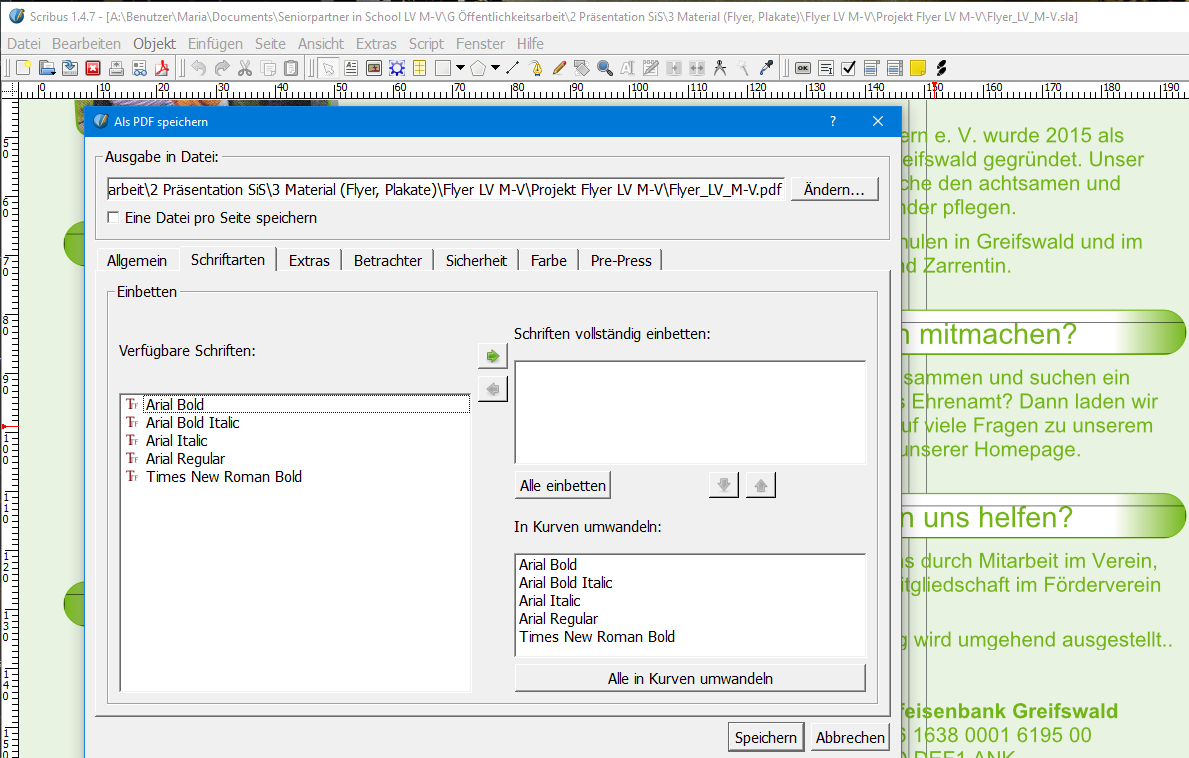Open the shape tool dropdown arrow
The width and height of the screenshot is (1189, 758).
(460, 68)
